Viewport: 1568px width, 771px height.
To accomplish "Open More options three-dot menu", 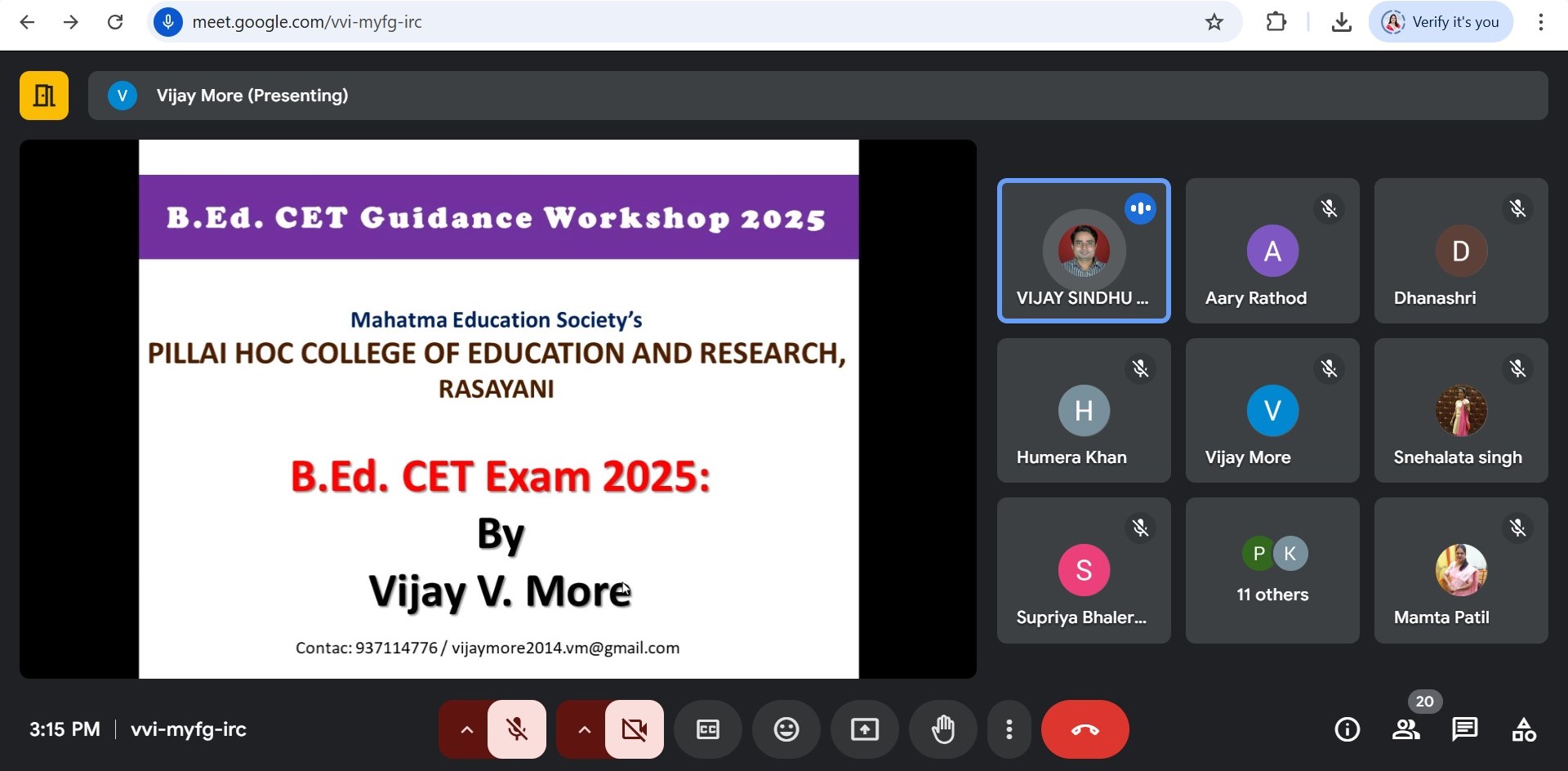I will (1009, 729).
